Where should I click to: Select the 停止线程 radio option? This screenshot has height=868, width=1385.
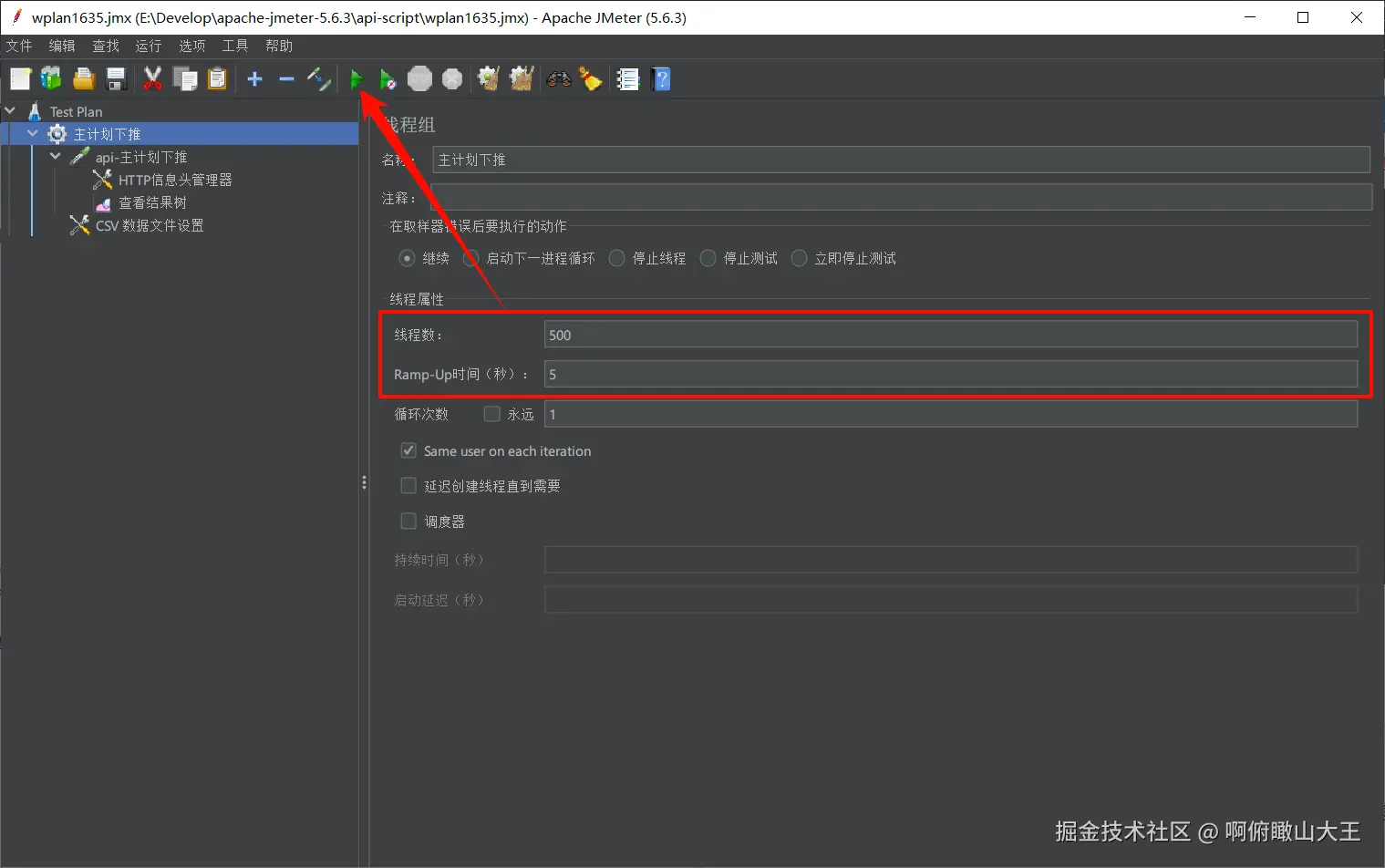[x=616, y=258]
